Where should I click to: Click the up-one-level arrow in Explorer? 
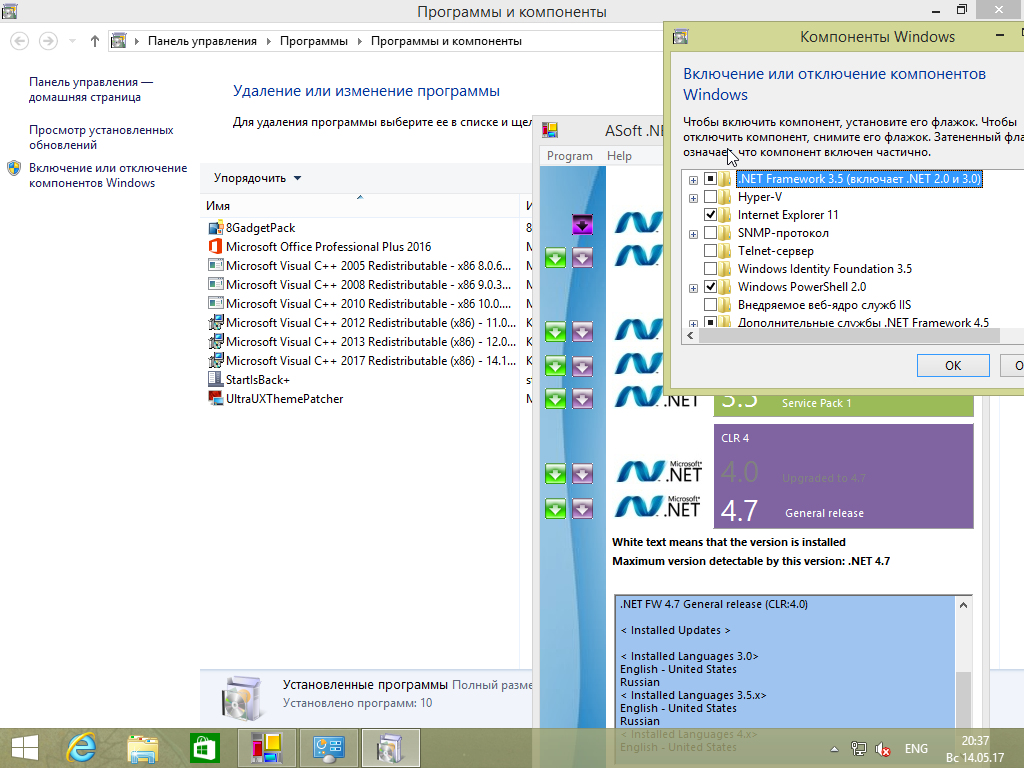coord(95,41)
